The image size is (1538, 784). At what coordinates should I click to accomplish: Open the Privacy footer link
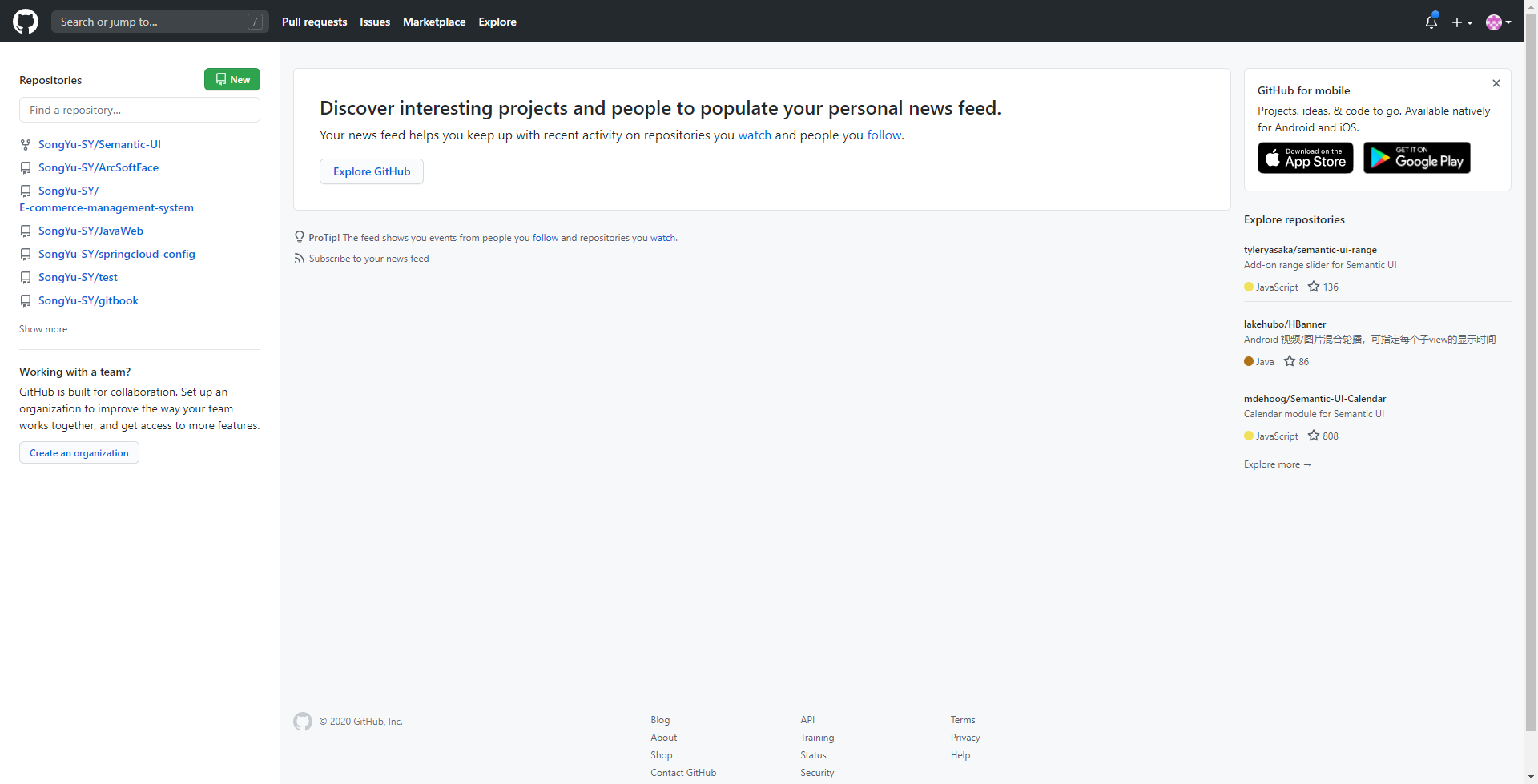point(965,738)
